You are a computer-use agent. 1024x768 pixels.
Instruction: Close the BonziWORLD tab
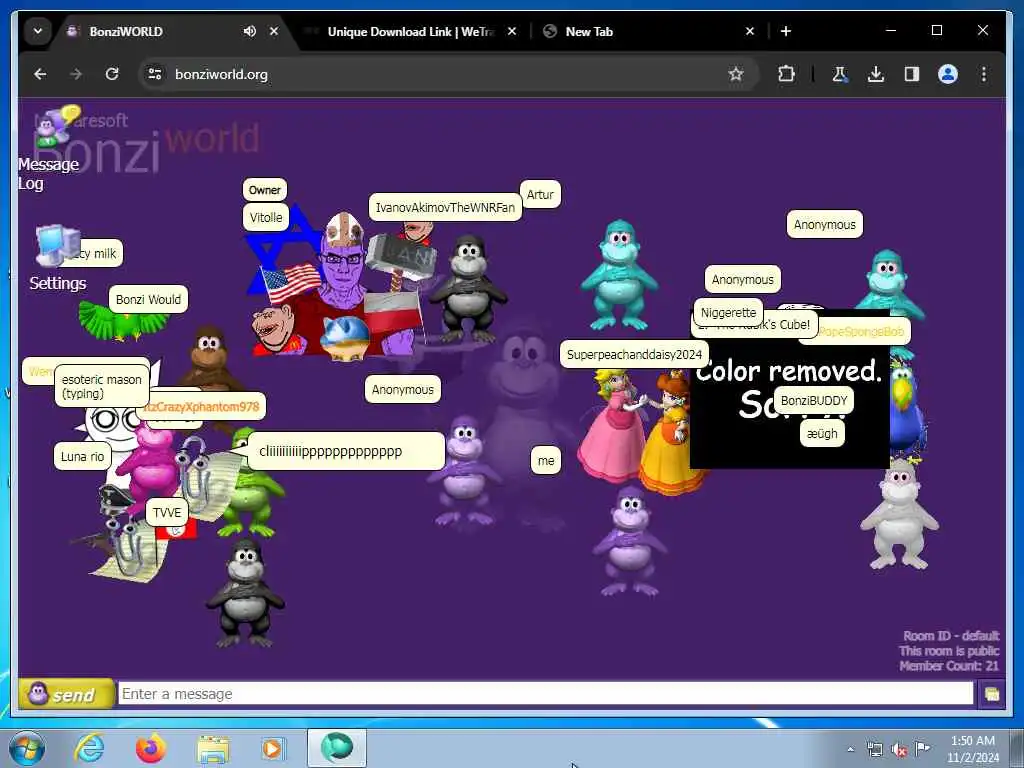click(x=274, y=31)
